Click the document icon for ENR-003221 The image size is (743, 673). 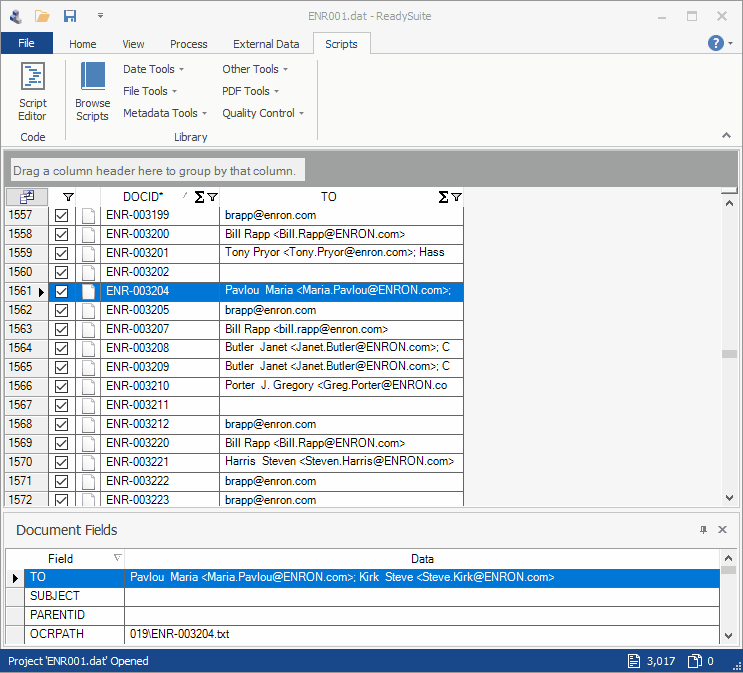(x=88, y=462)
